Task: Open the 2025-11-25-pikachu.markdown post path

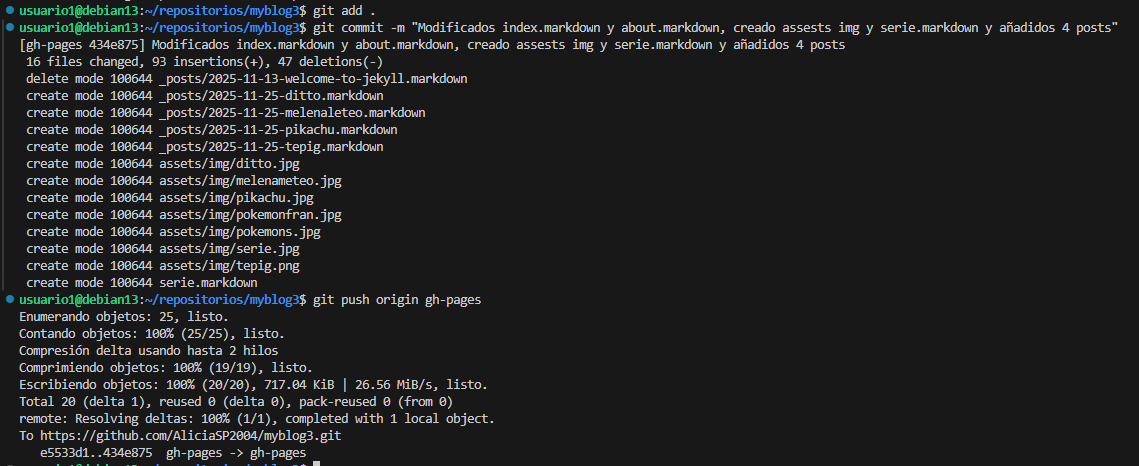Action: 278,129
